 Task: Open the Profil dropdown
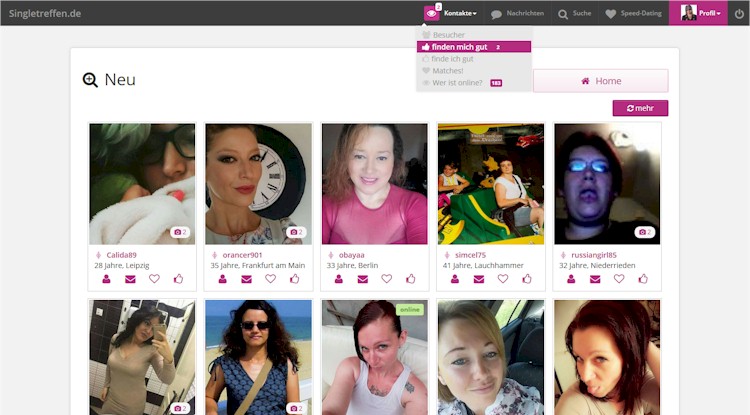pyautogui.click(x=709, y=13)
